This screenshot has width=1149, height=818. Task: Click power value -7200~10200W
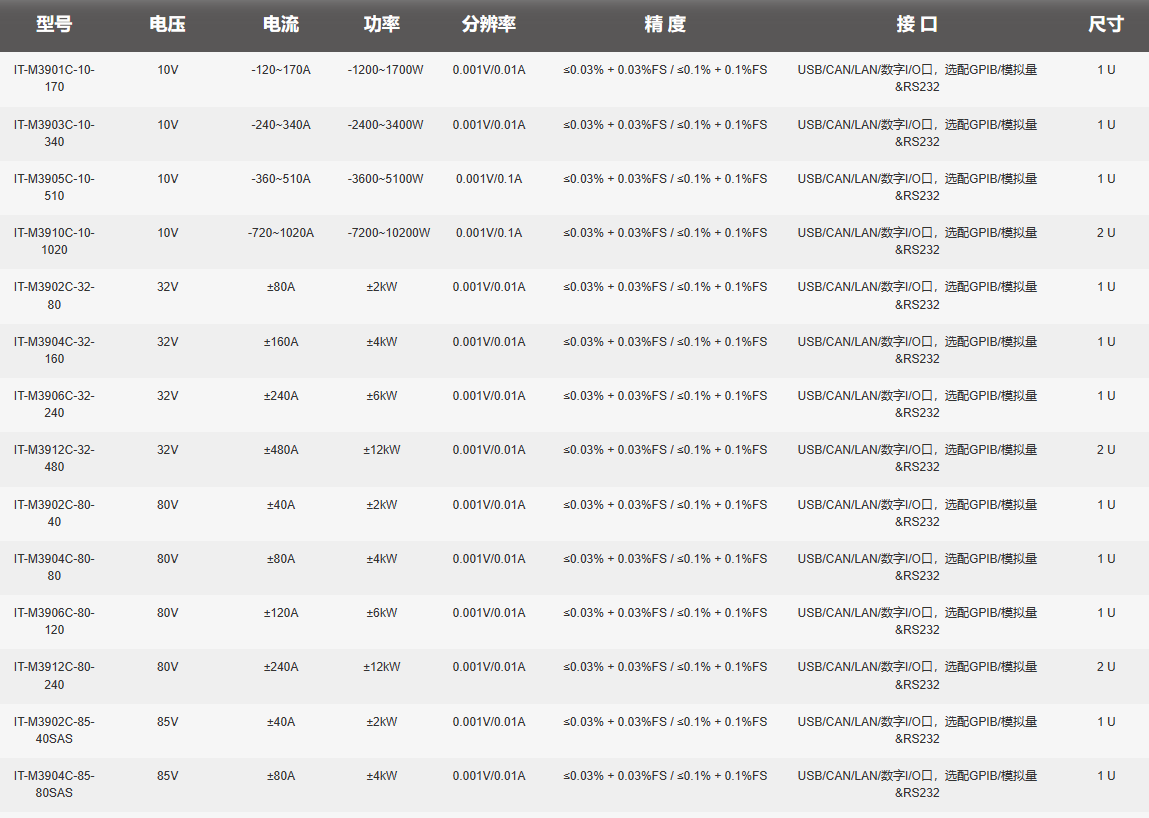click(x=389, y=233)
